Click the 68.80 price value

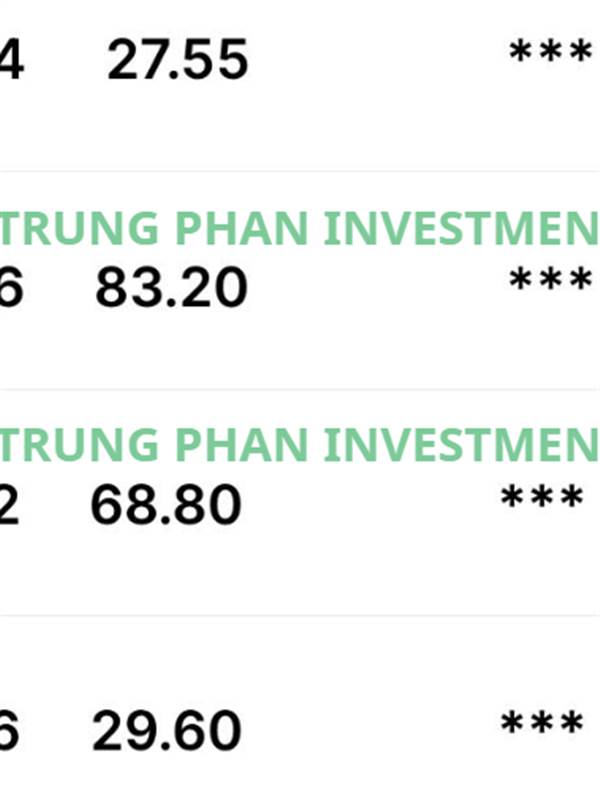(x=166, y=507)
